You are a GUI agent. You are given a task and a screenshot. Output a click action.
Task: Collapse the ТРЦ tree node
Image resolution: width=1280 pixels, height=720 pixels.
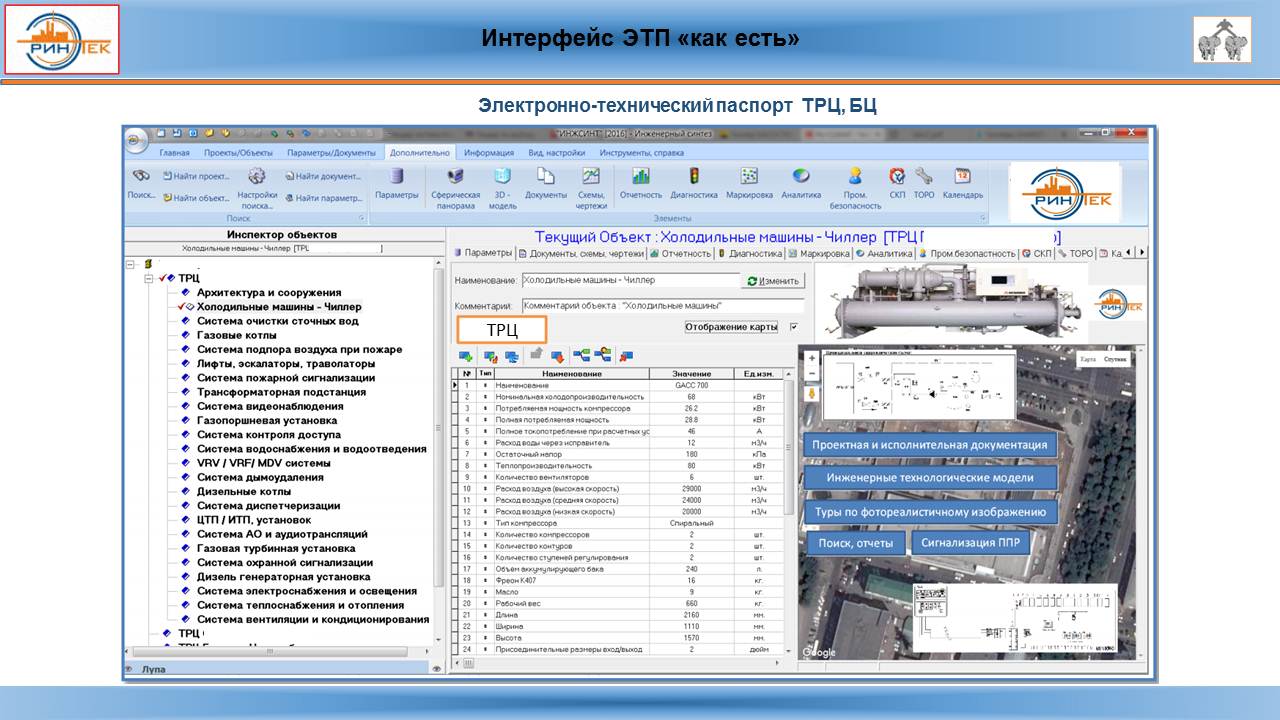point(149,278)
